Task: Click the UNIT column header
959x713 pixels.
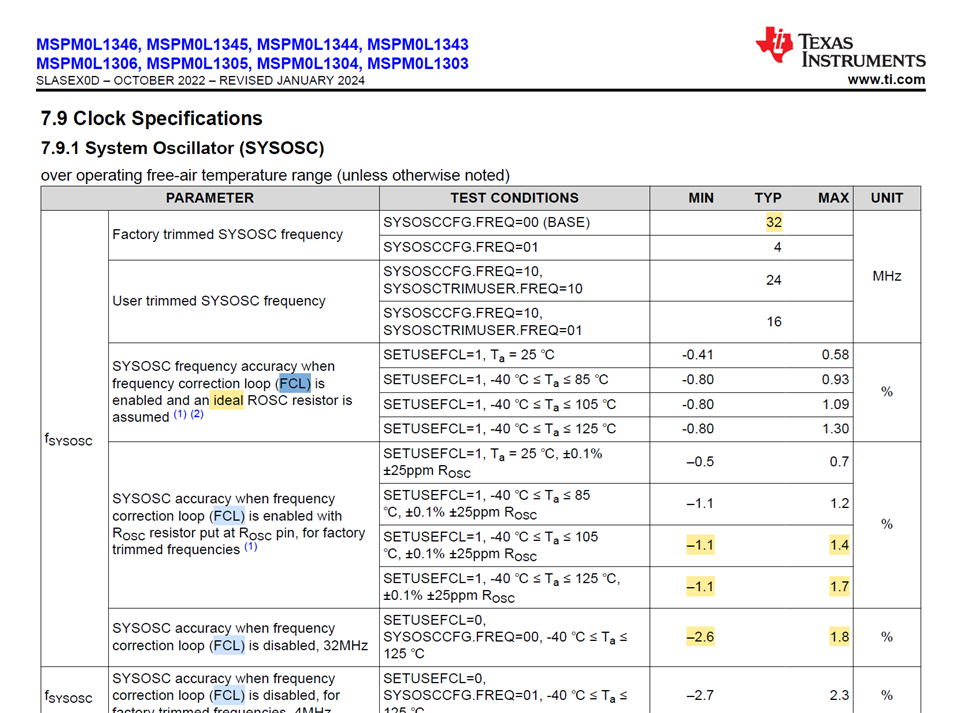Action: (887, 198)
